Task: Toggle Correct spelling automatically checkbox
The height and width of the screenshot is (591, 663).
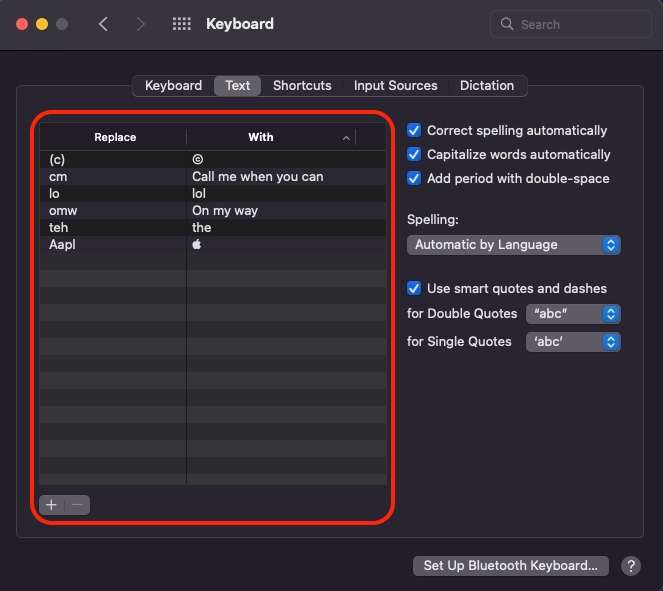Action: 414,130
